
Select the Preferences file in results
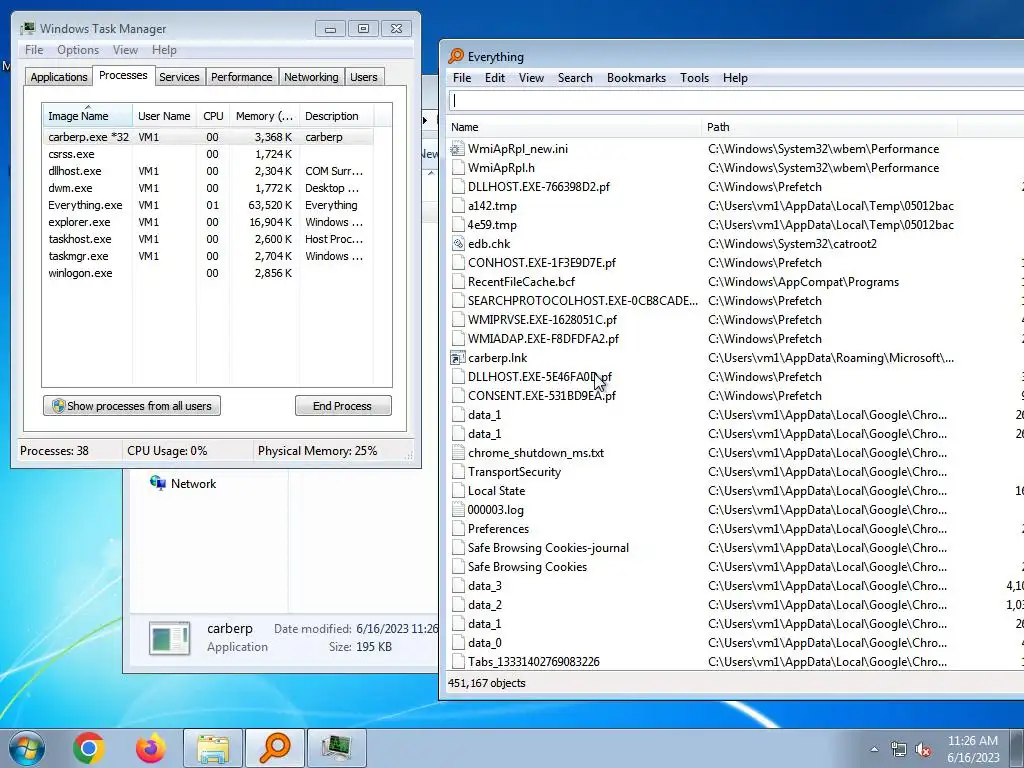coord(498,529)
